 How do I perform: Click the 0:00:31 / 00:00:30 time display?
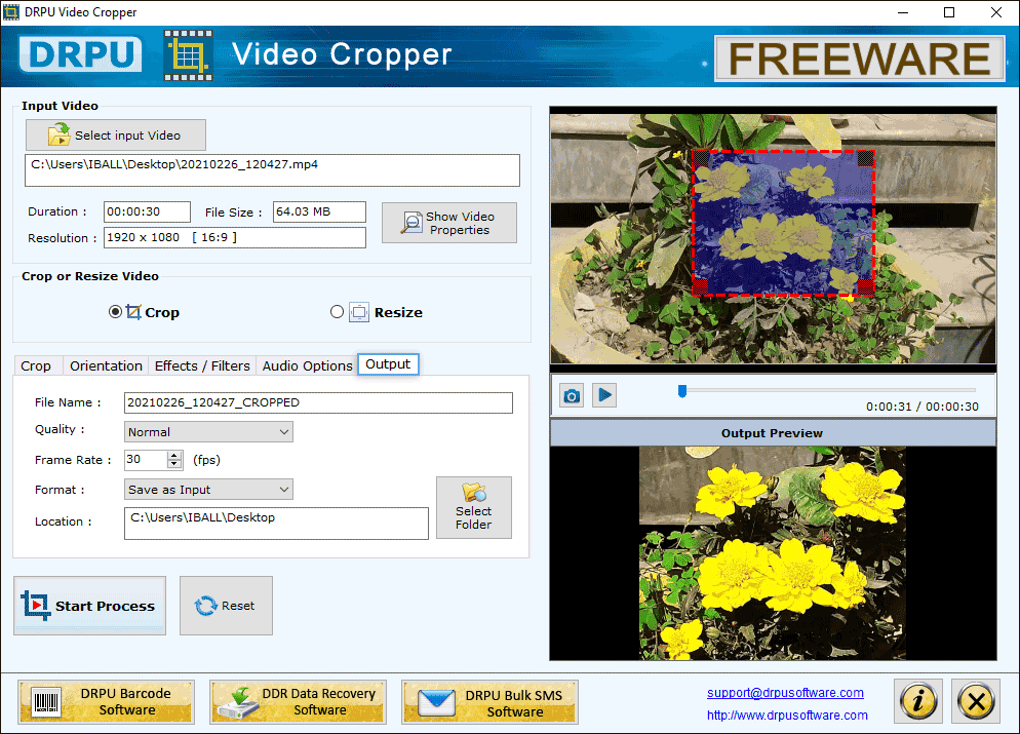(922, 407)
